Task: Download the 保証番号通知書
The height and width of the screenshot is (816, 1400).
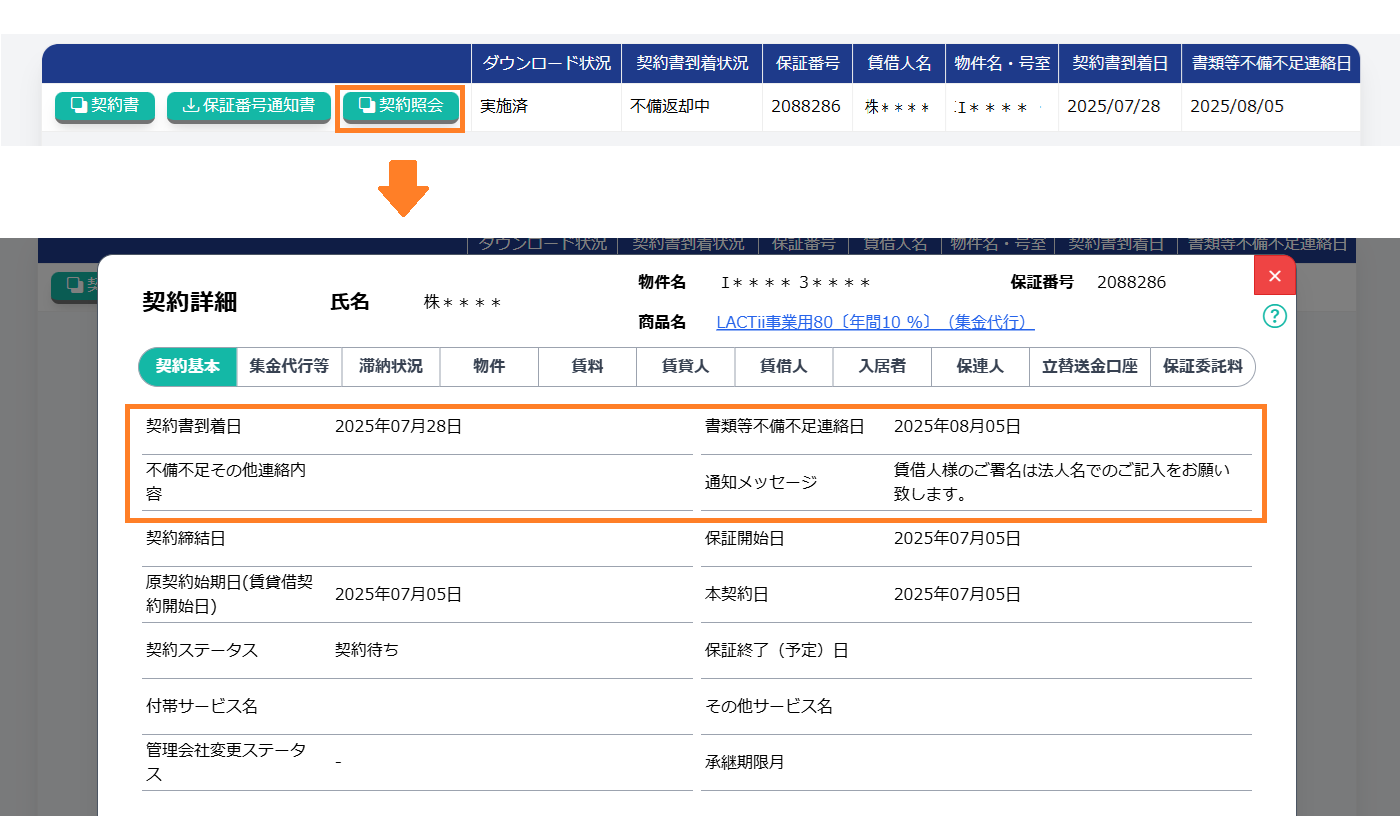Action: pos(248,105)
